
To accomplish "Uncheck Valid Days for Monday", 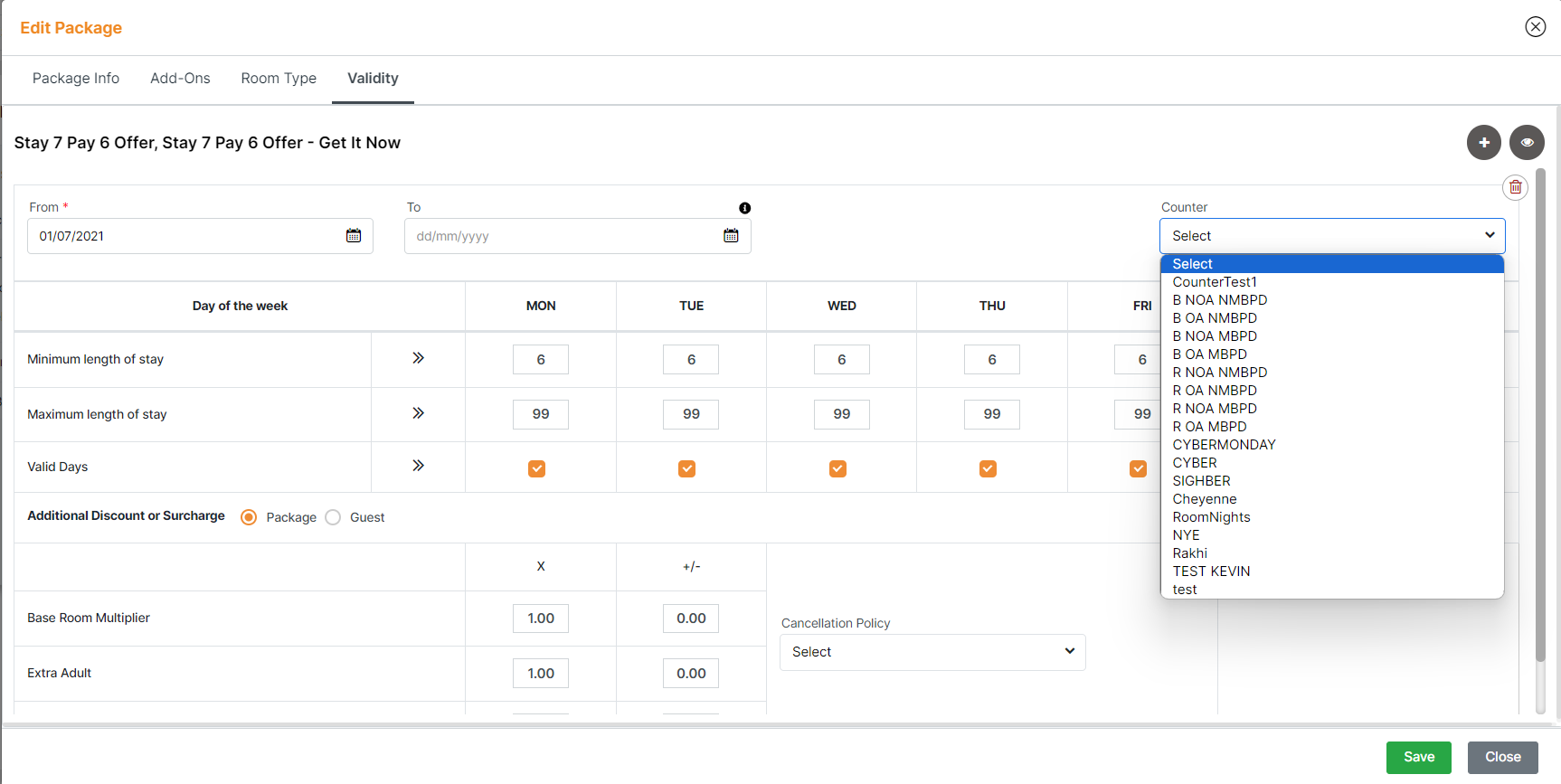I will pos(537,468).
